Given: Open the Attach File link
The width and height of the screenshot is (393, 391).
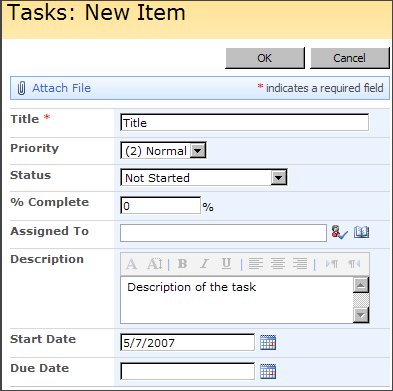Looking at the screenshot, I should [62, 88].
